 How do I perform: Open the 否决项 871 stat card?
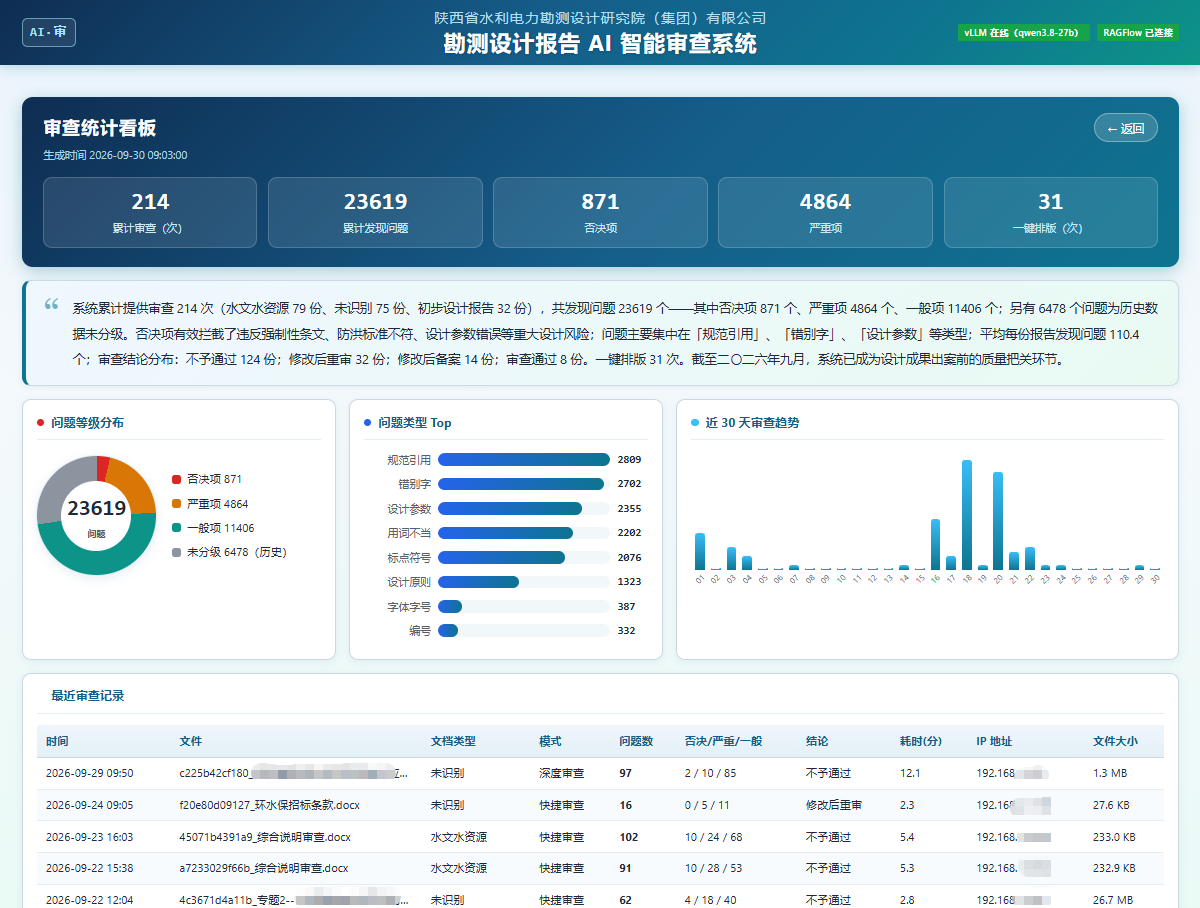(600, 212)
